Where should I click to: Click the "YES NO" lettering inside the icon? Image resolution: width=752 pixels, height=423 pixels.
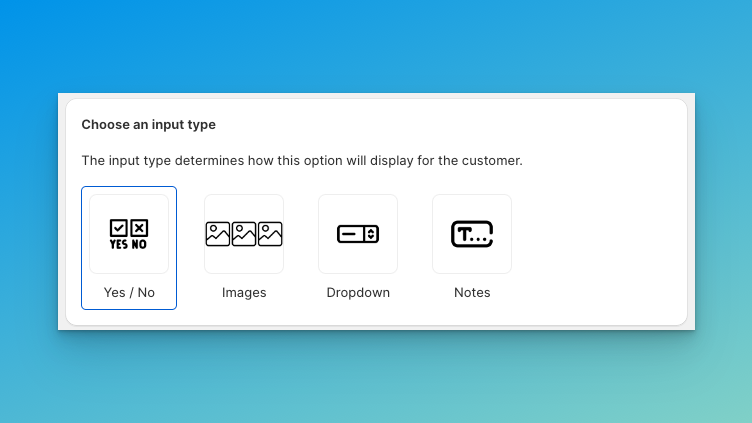tap(129, 244)
